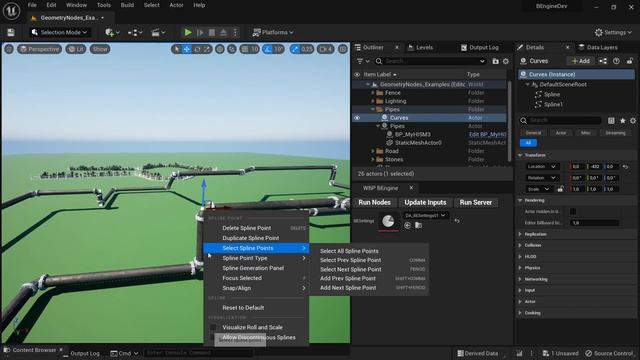Reset Location to default arrow
640x360 pixels.
click(625, 167)
